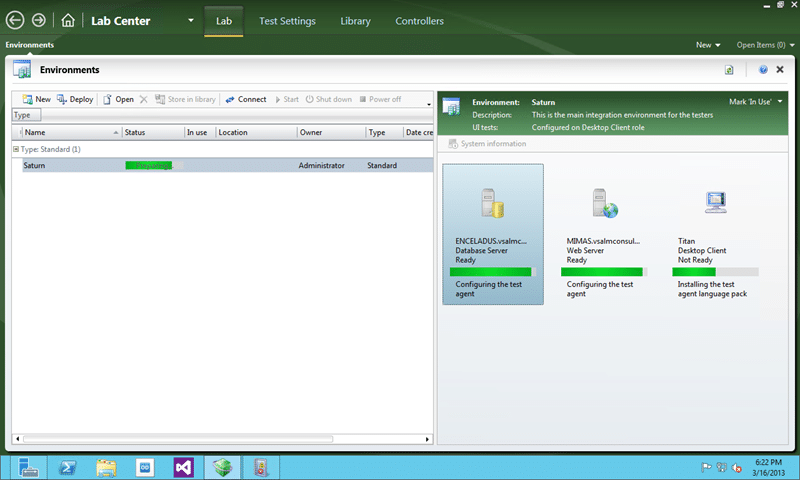Viewport: 800px width, 480px height.
Task: Open the Open Items (0) dropdown
Action: pos(765,45)
